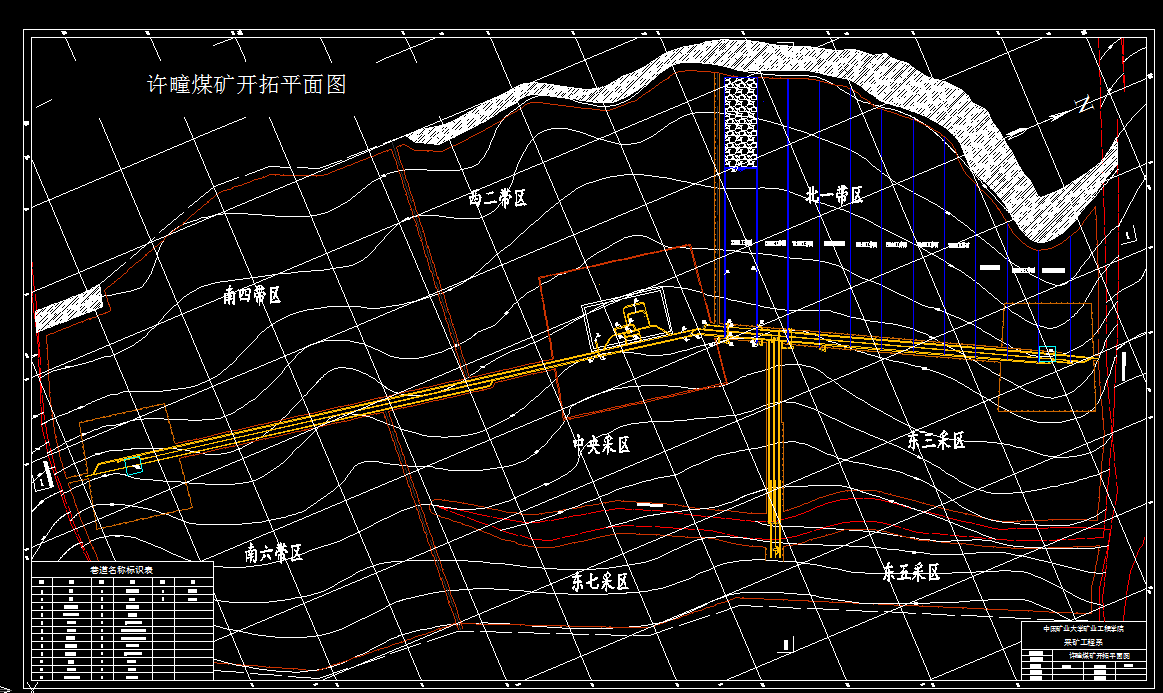Click 采矿工程系 in title block
This screenshot has width=1163, height=693.
(1083, 642)
